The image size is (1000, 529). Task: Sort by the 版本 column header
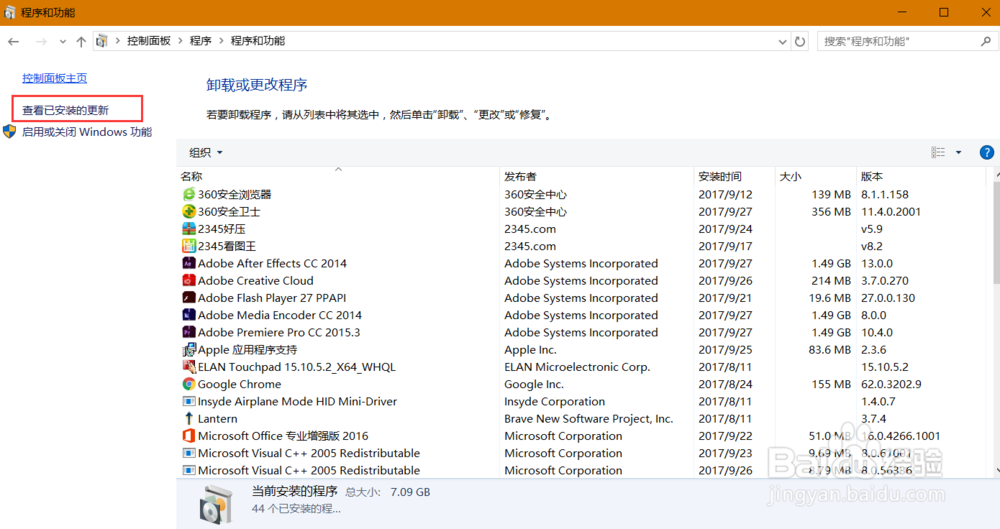(x=921, y=176)
